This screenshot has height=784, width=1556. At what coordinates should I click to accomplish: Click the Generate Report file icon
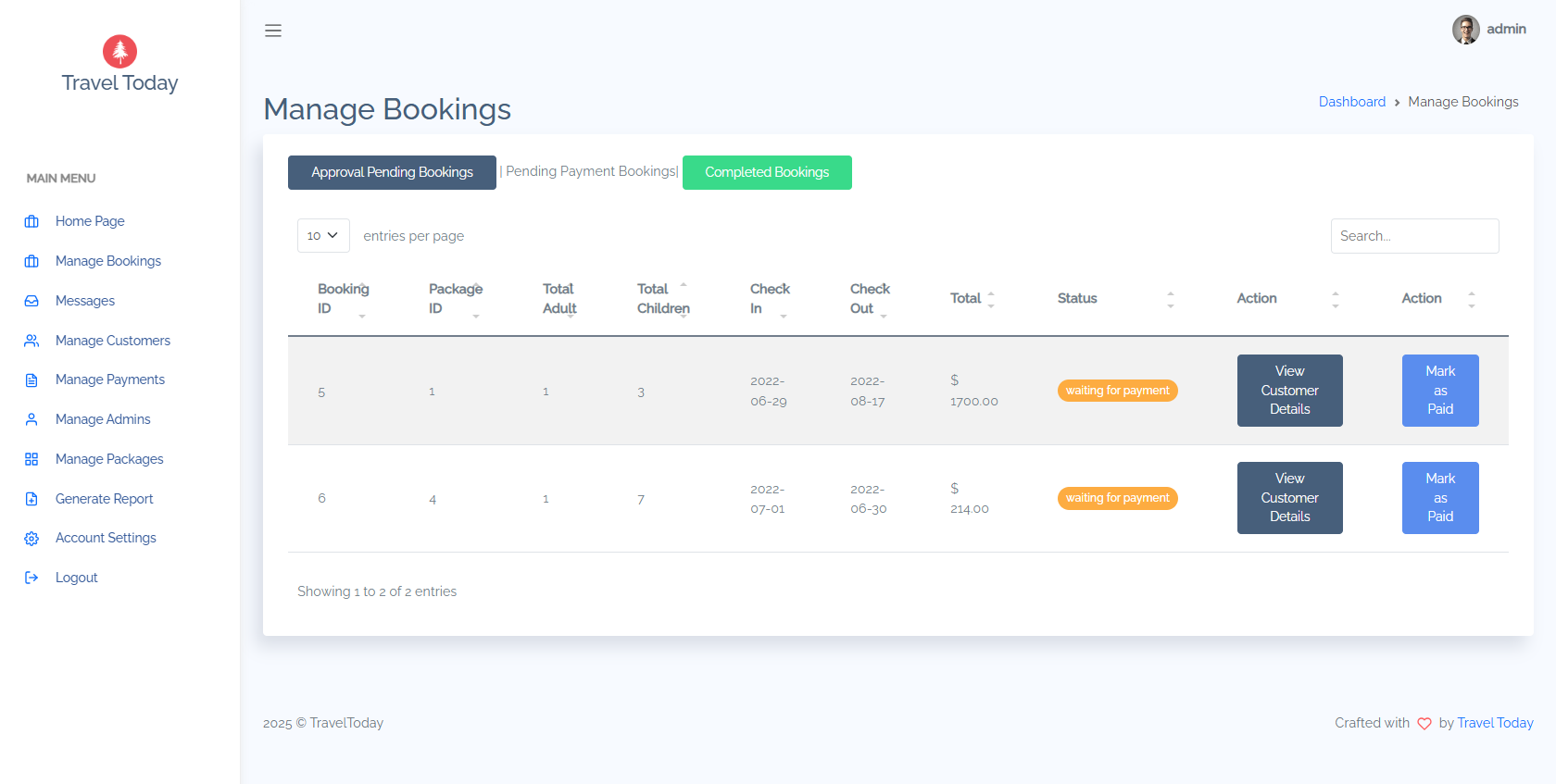(x=31, y=499)
